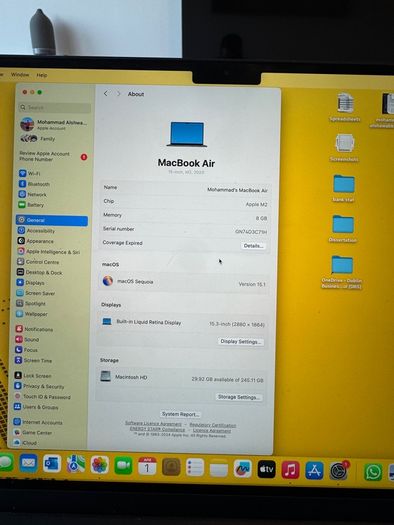Click the Display Settings… button

tap(240, 342)
